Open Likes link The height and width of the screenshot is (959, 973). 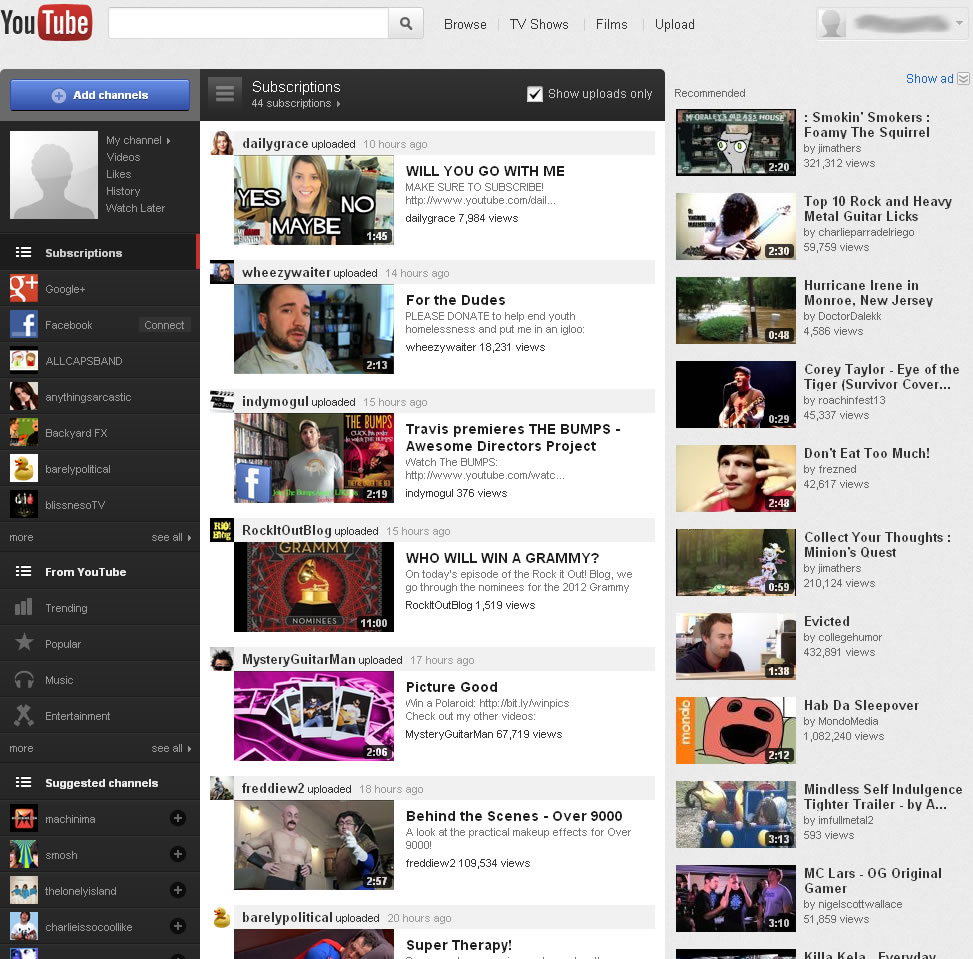(x=118, y=174)
